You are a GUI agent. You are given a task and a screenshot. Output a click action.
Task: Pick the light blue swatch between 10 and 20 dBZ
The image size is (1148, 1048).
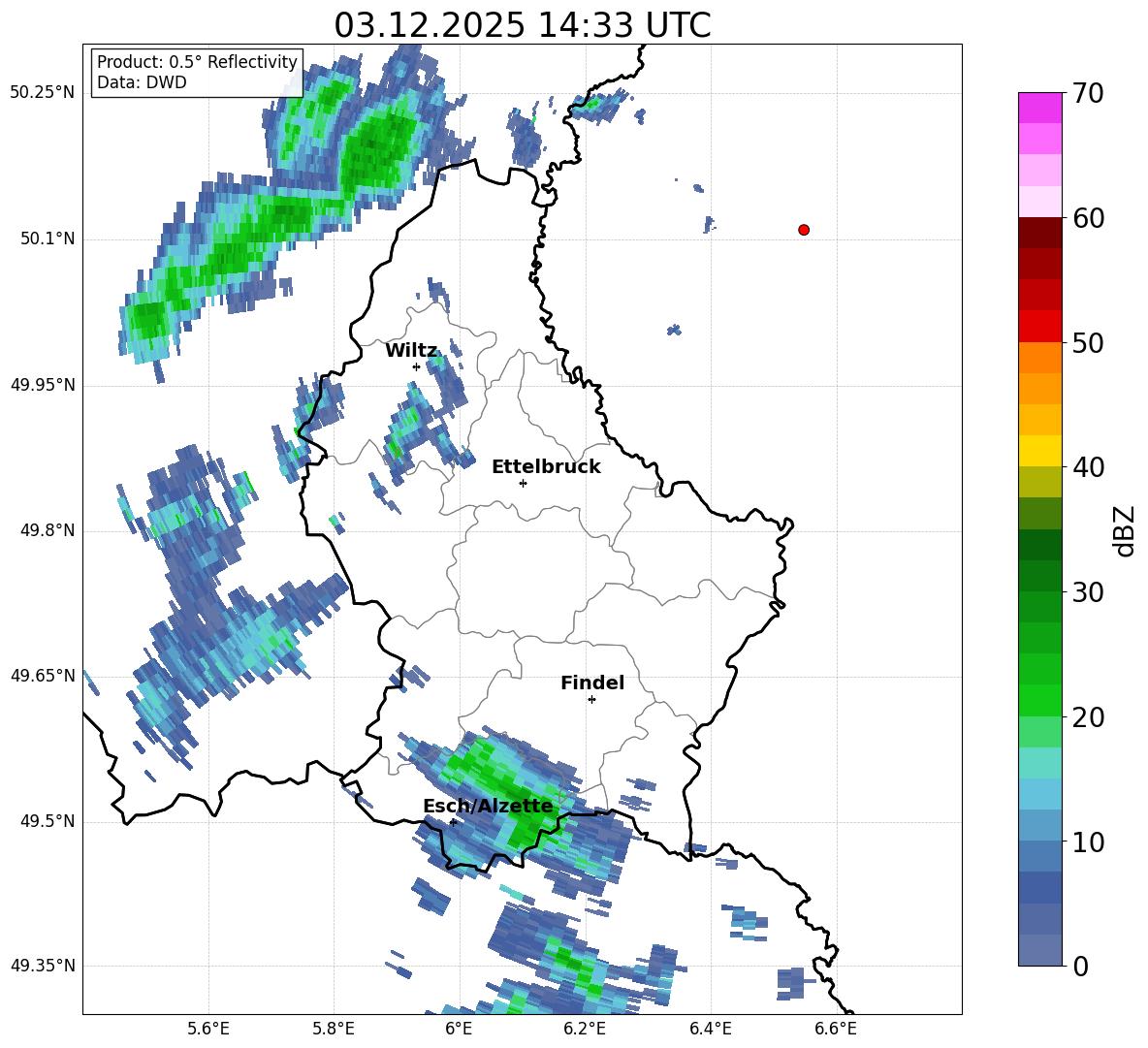(1039, 794)
